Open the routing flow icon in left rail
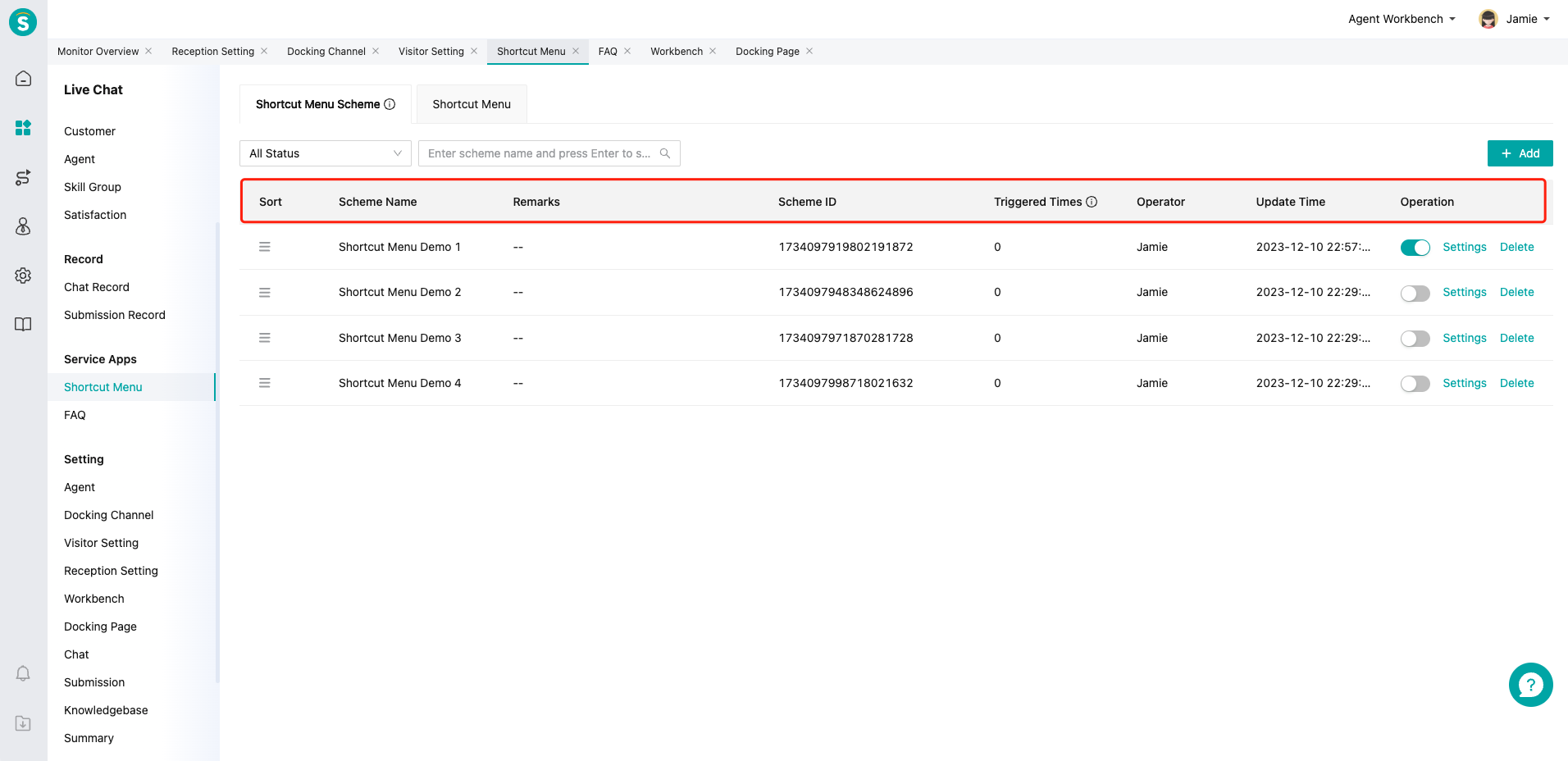The image size is (1568, 761). pos(23,177)
